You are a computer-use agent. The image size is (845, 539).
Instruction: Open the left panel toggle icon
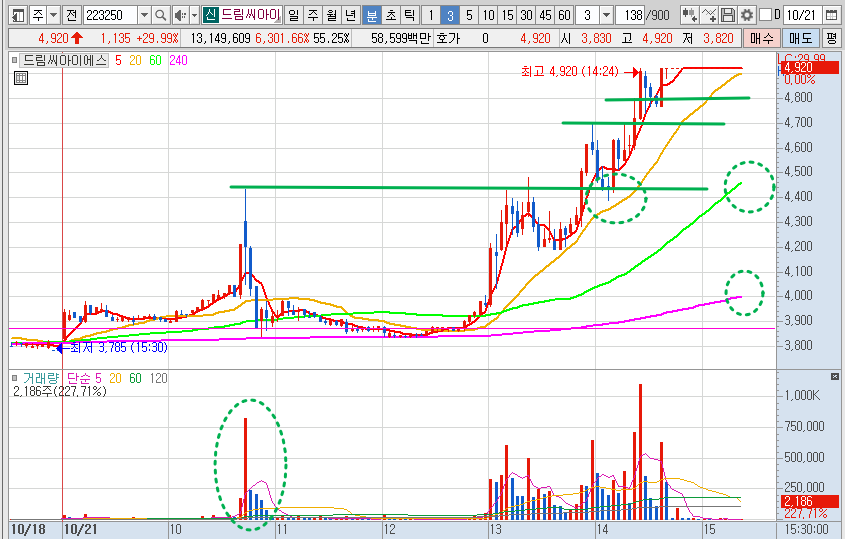coord(18,15)
